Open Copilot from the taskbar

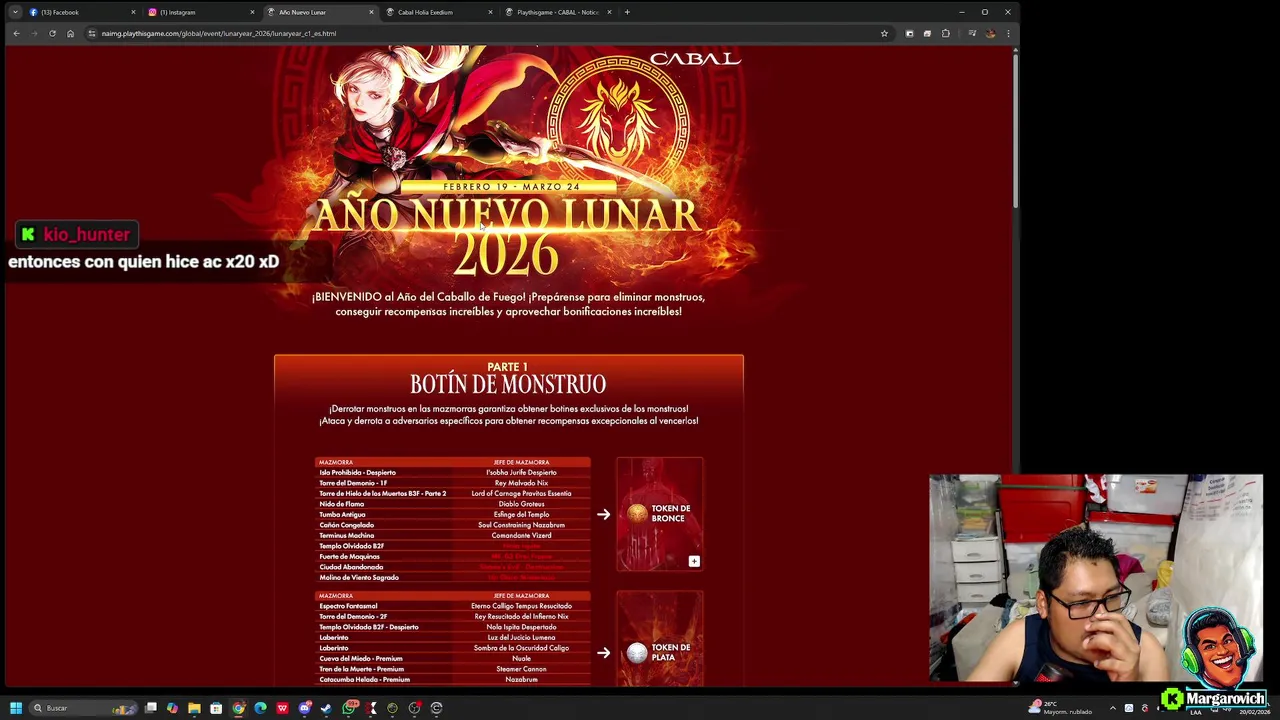(172, 708)
